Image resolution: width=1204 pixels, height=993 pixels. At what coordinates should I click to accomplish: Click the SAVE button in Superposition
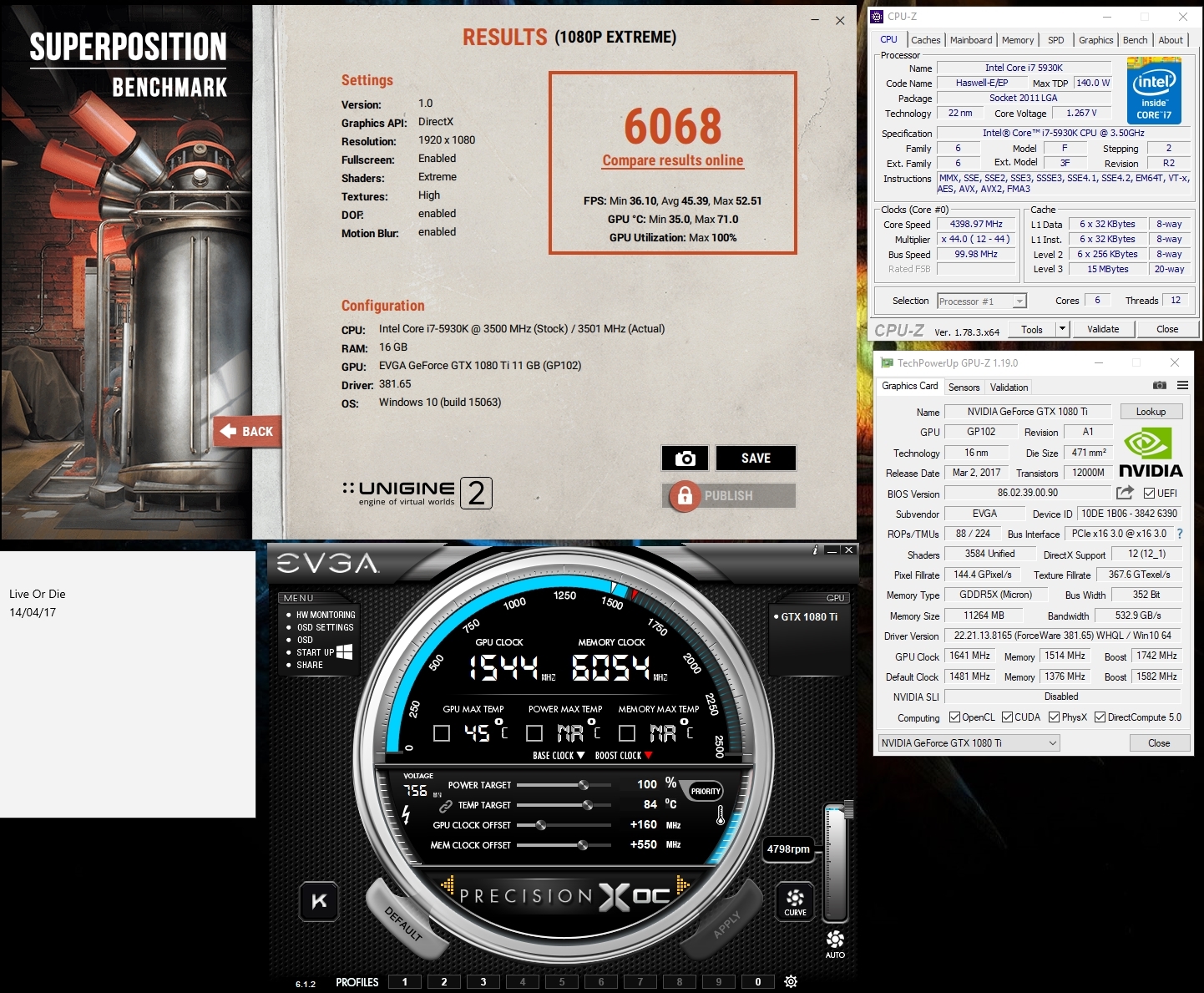(x=756, y=459)
